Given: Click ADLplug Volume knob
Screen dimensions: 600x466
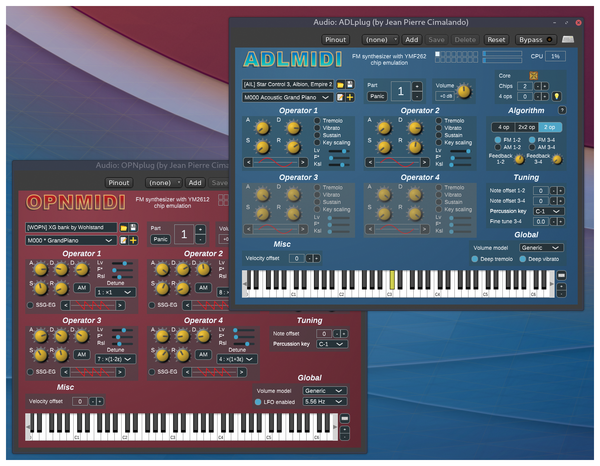Looking at the screenshot, I should click(464, 91).
